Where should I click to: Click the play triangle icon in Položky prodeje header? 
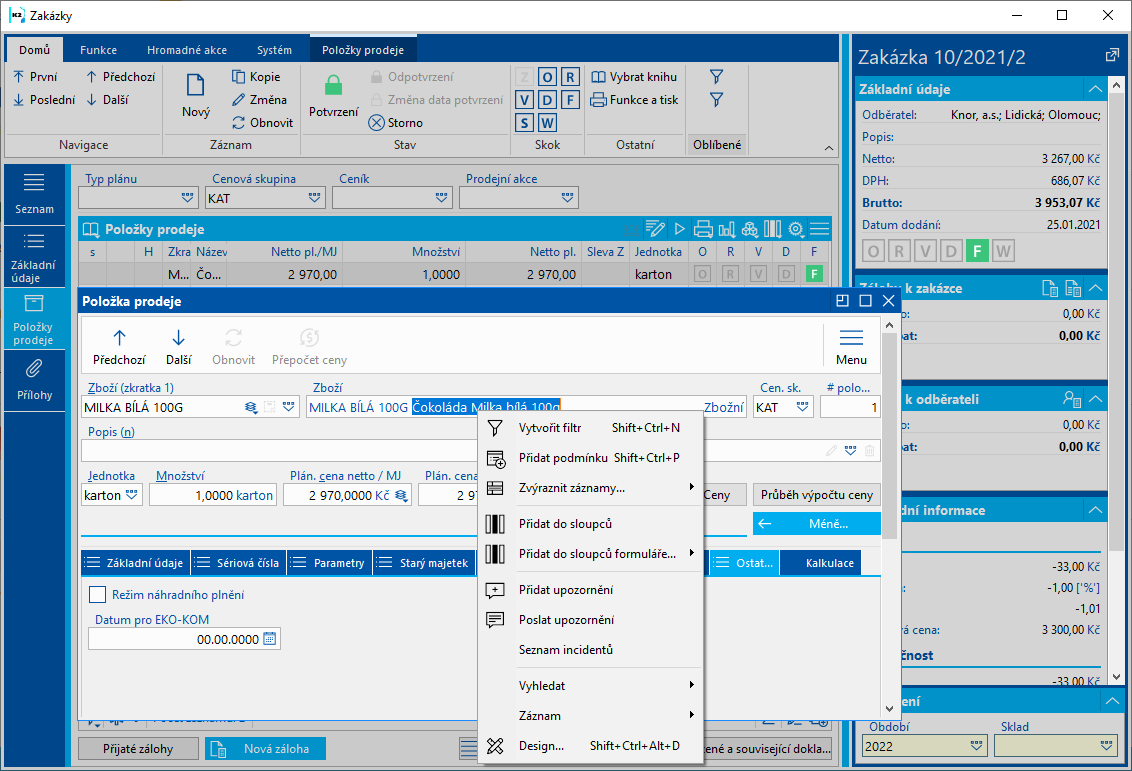[679, 230]
